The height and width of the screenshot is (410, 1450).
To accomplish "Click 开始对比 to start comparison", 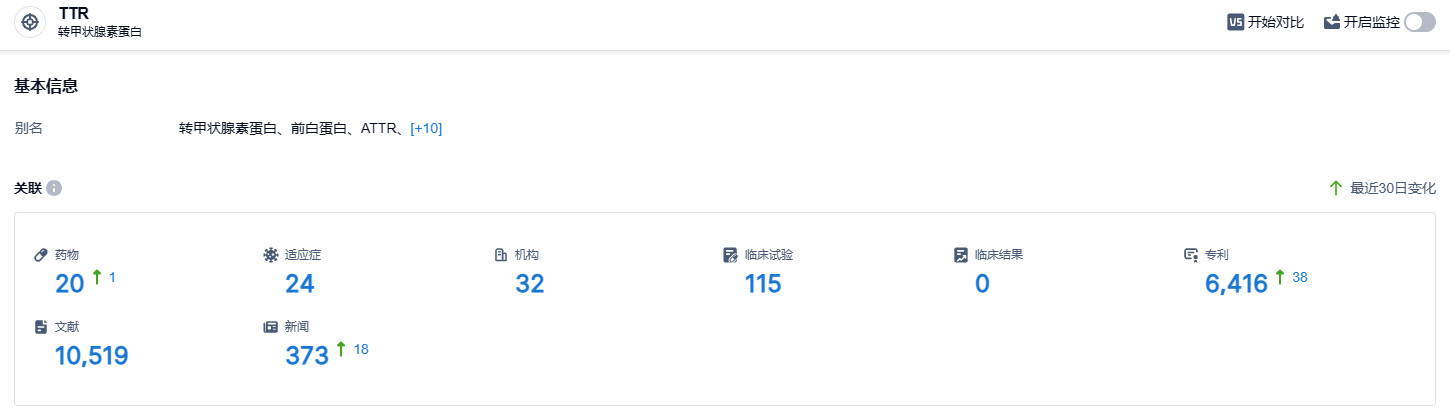I will point(1275,22).
